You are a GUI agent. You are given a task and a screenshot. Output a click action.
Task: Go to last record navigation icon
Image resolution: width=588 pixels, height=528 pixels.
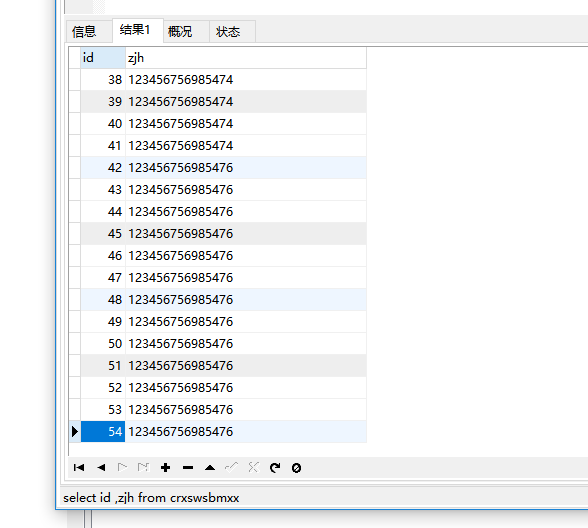click(x=144, y=468)
